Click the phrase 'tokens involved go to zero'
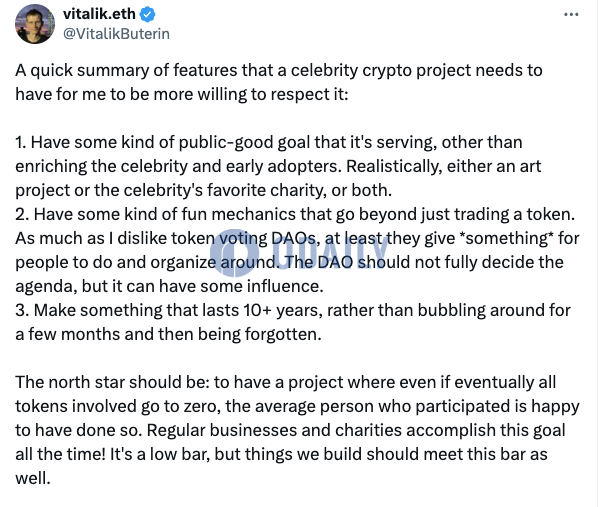The image size is (599, 507). (118, 407)
